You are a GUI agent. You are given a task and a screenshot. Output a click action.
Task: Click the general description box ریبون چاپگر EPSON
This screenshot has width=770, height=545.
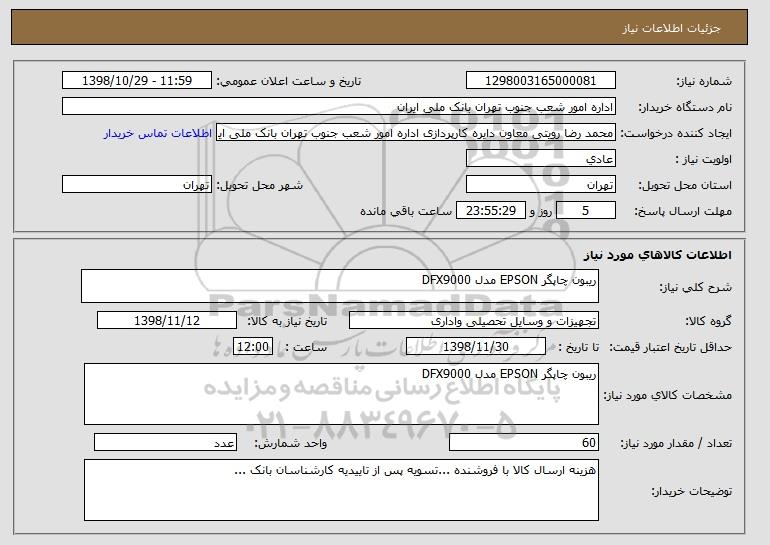point(340,286)
